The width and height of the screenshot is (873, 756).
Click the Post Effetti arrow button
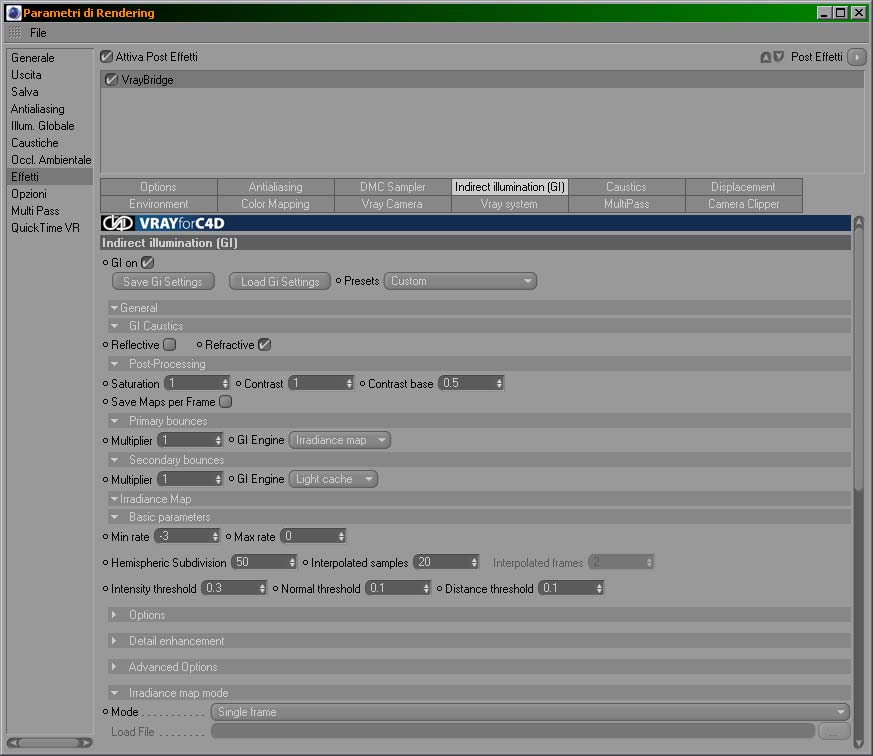coord(856,57)
